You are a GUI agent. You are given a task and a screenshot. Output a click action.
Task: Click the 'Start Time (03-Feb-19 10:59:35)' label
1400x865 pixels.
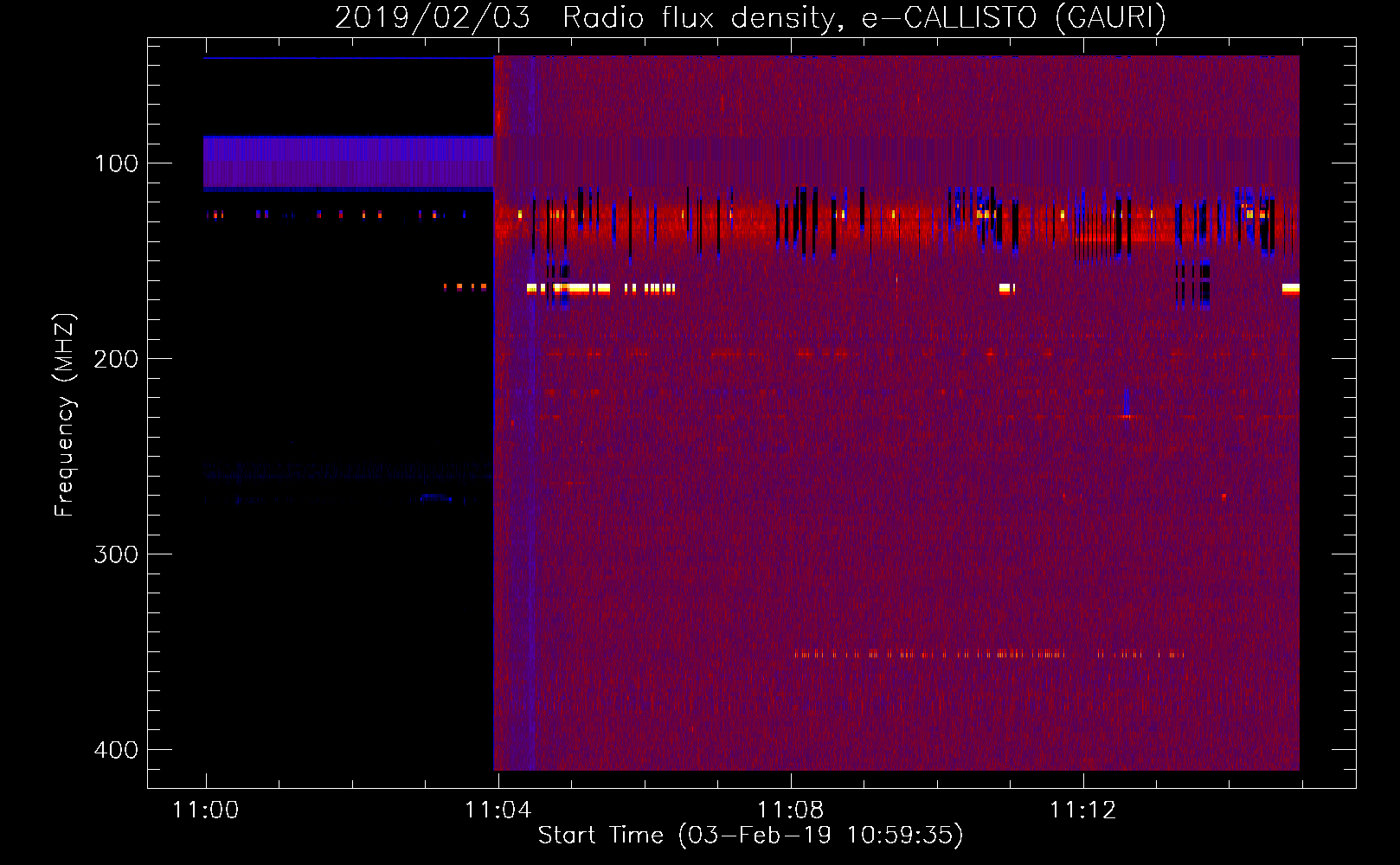pos(750,836)
